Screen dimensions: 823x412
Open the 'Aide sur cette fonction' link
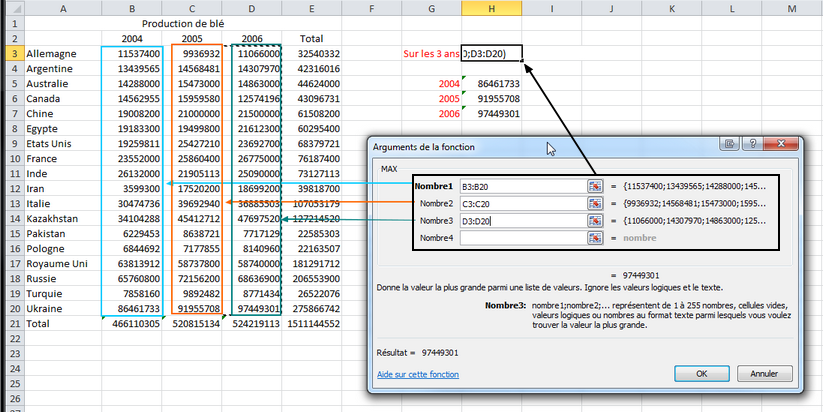pyautogui.click(x=418, y=374)
